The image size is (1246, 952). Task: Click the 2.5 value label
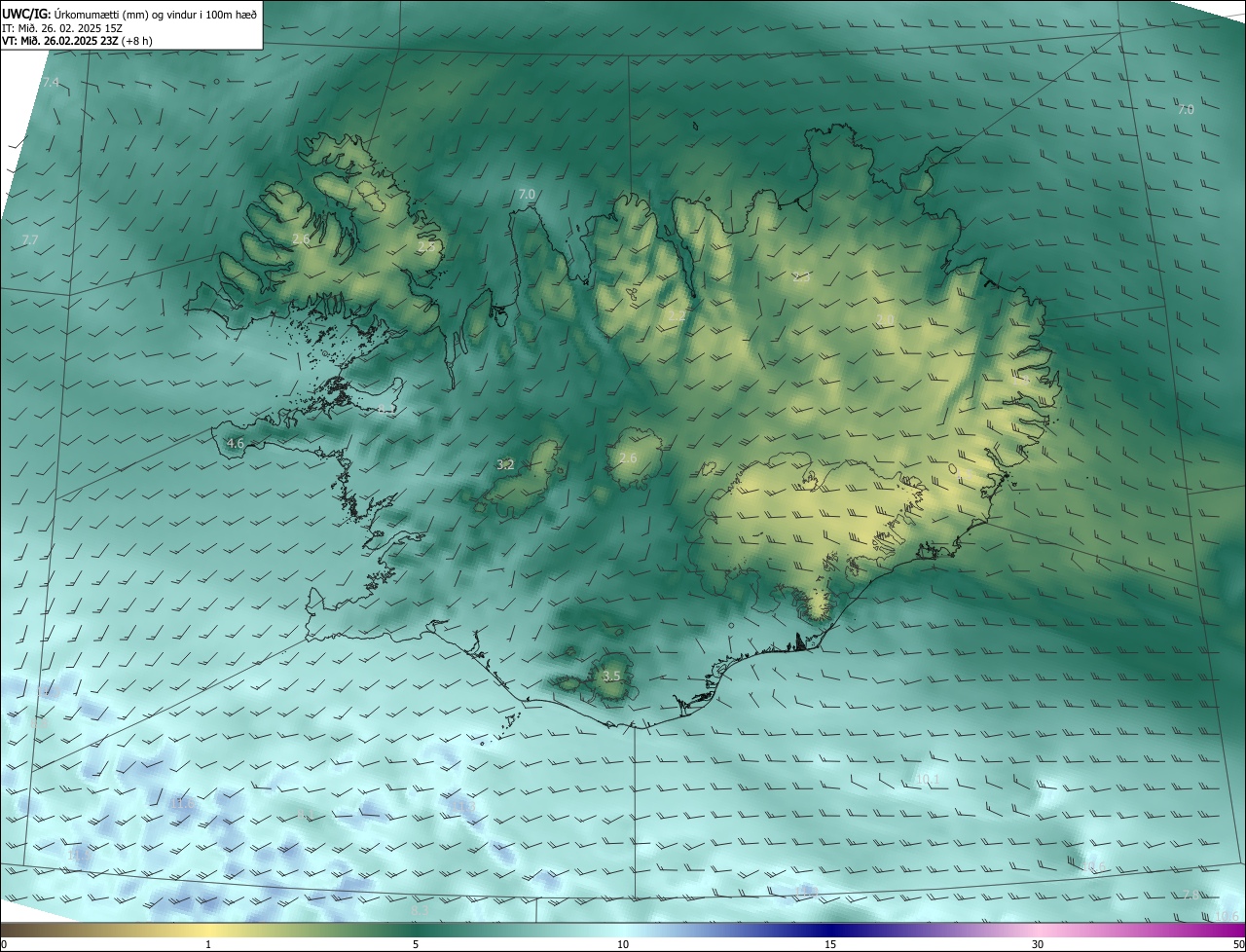(426, 246)
